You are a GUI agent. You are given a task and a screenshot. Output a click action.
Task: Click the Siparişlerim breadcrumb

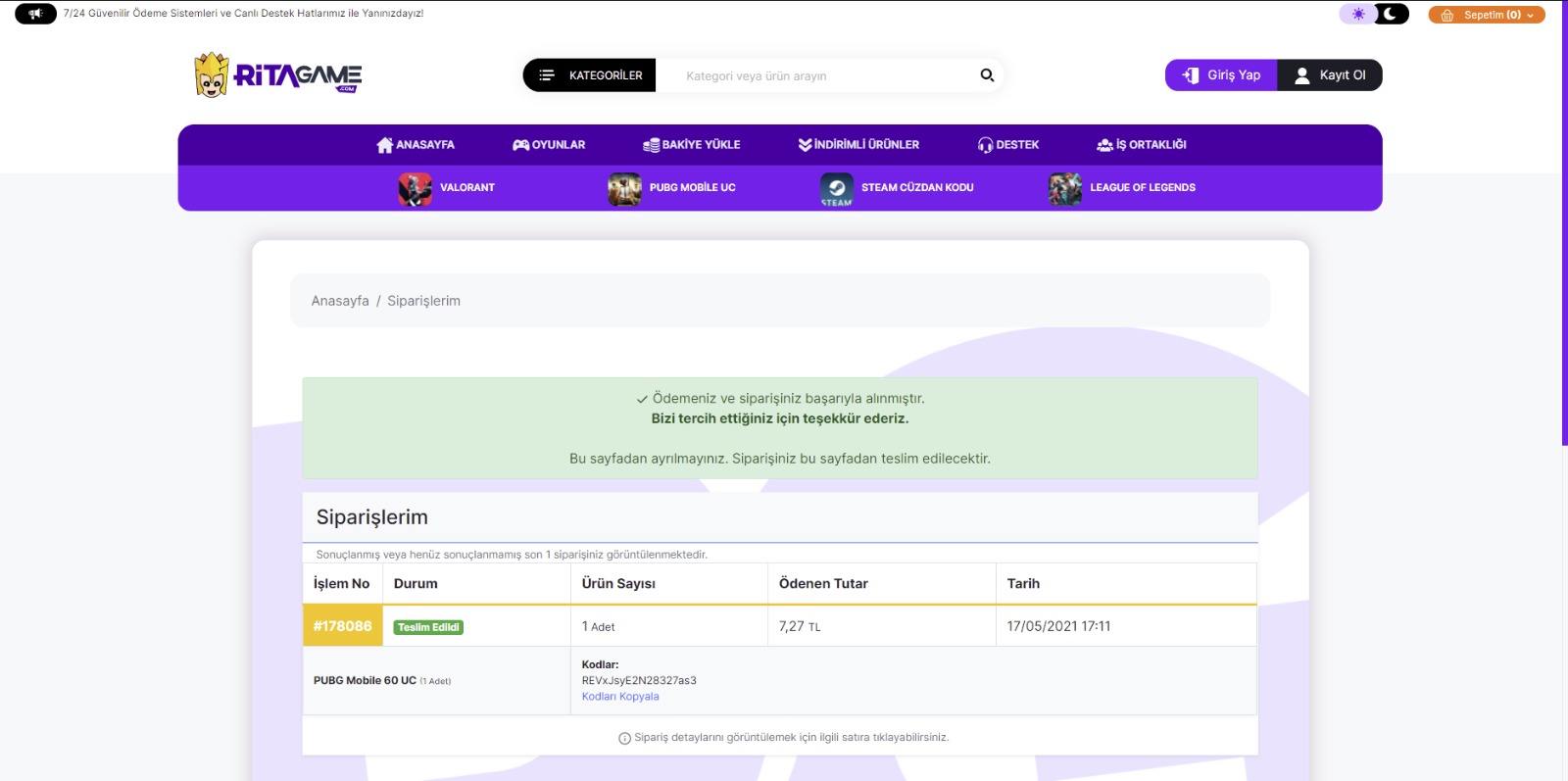(423, 301)
